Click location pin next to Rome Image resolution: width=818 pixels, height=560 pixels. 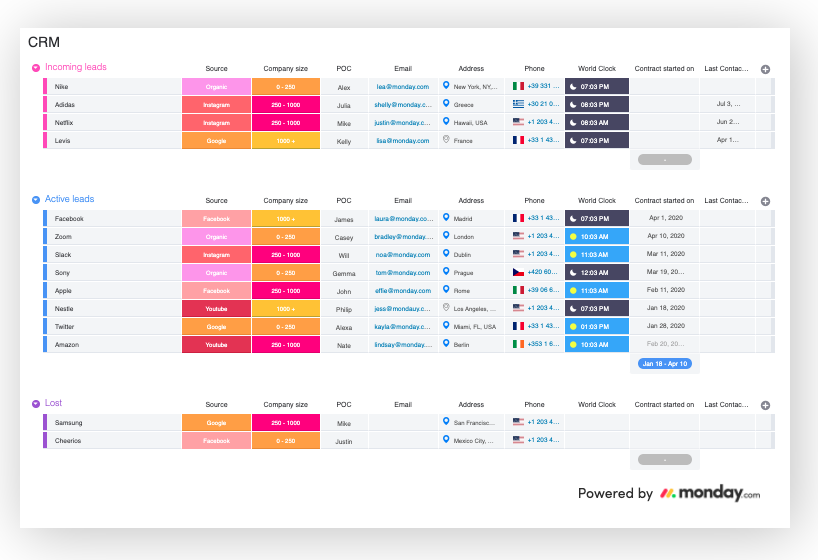(446, 289)
